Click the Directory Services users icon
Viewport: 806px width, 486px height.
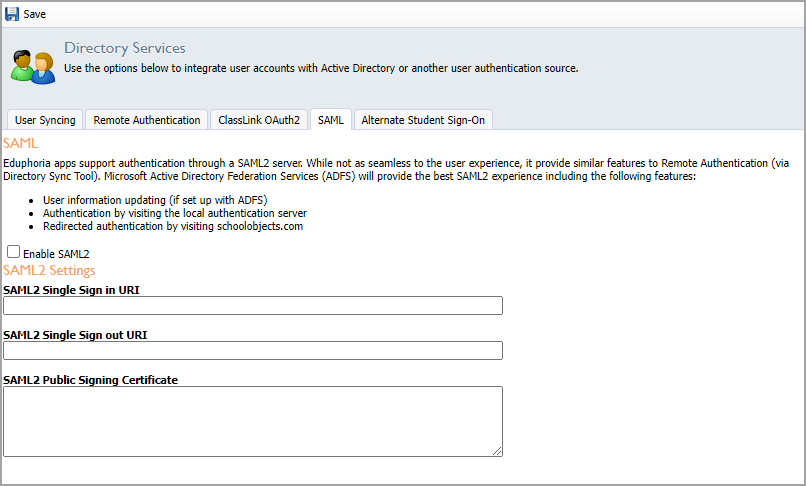click(x=33, y=67)
